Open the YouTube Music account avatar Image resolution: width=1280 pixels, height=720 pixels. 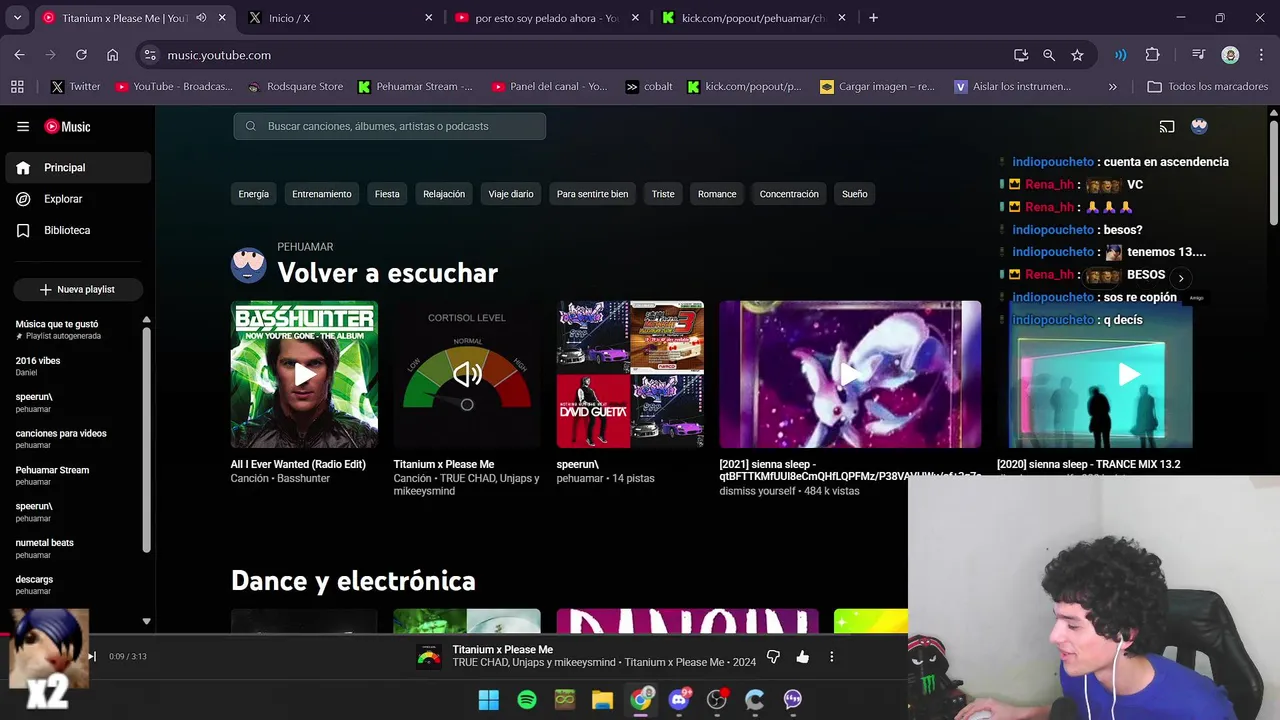1199,126
